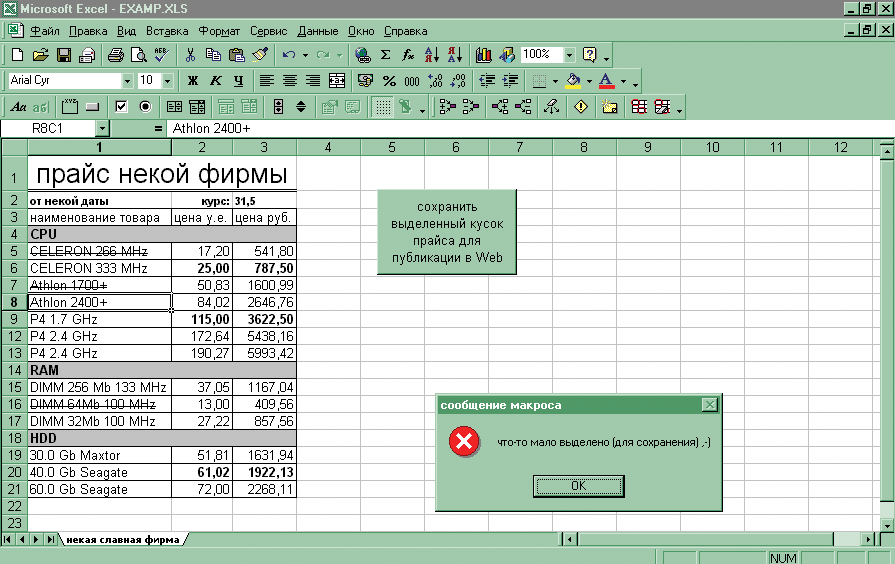The width and height of the screenshot is (895, 564).
Task: Open the Сервис menu
Action: (268, 31)
